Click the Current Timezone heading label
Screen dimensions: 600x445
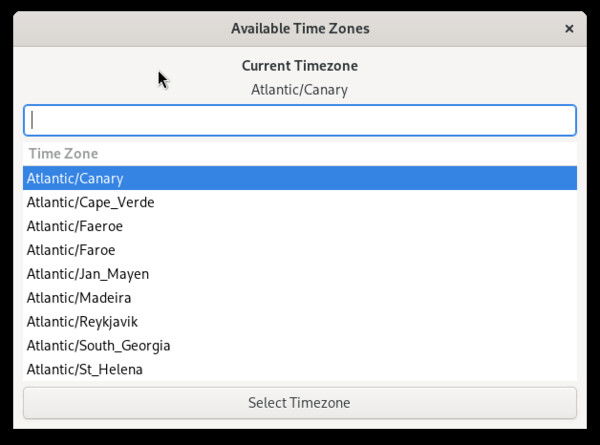coord(300,66)
